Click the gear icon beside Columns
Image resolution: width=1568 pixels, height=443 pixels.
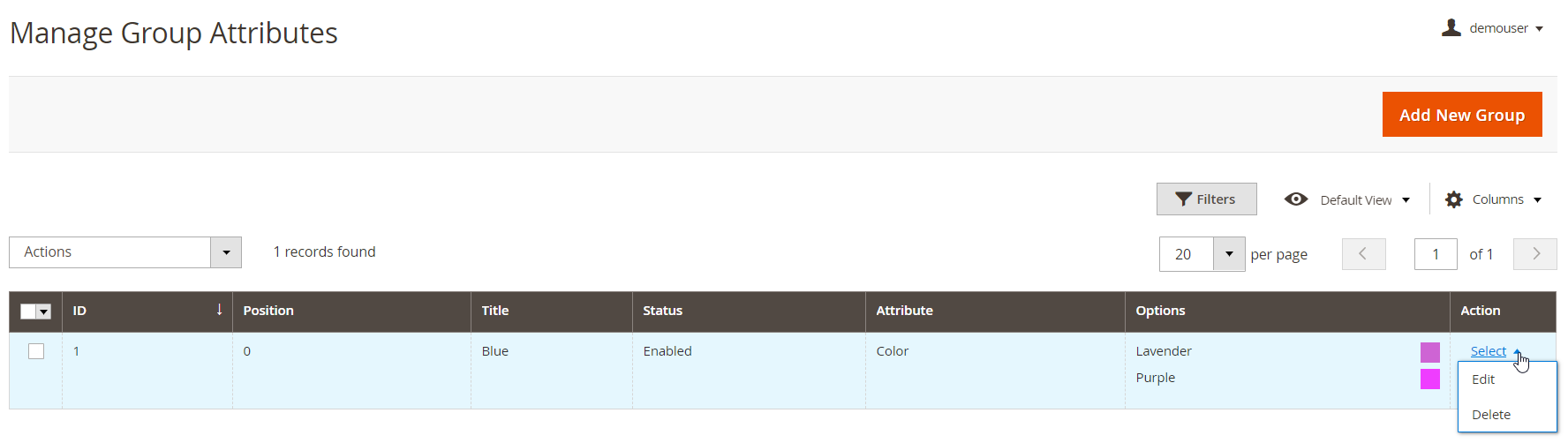1453,199
